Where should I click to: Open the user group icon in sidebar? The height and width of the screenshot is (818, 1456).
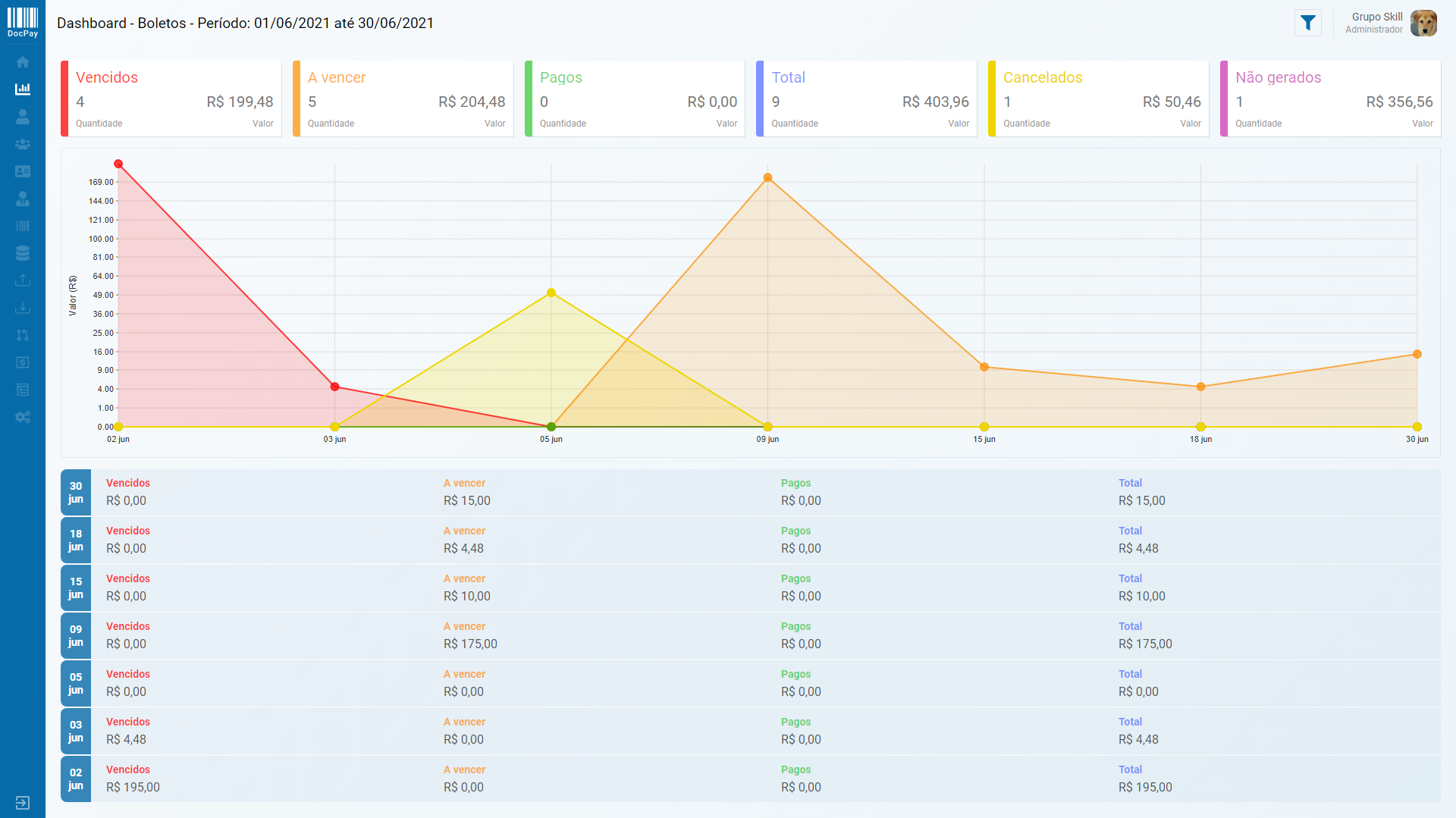pyautogui.click(x=23, y=144)
